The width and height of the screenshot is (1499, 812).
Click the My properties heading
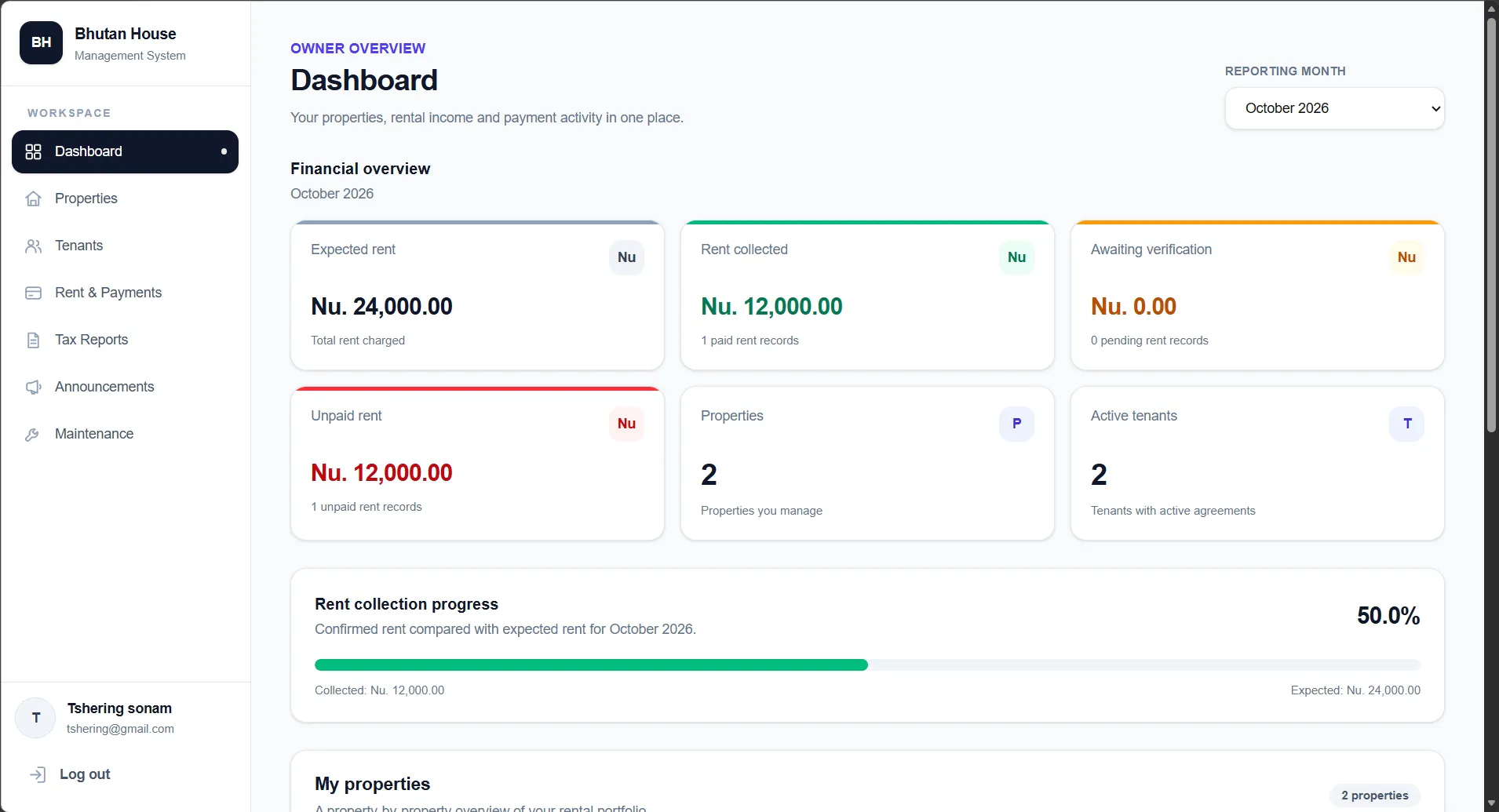click(x=372, y=784)
